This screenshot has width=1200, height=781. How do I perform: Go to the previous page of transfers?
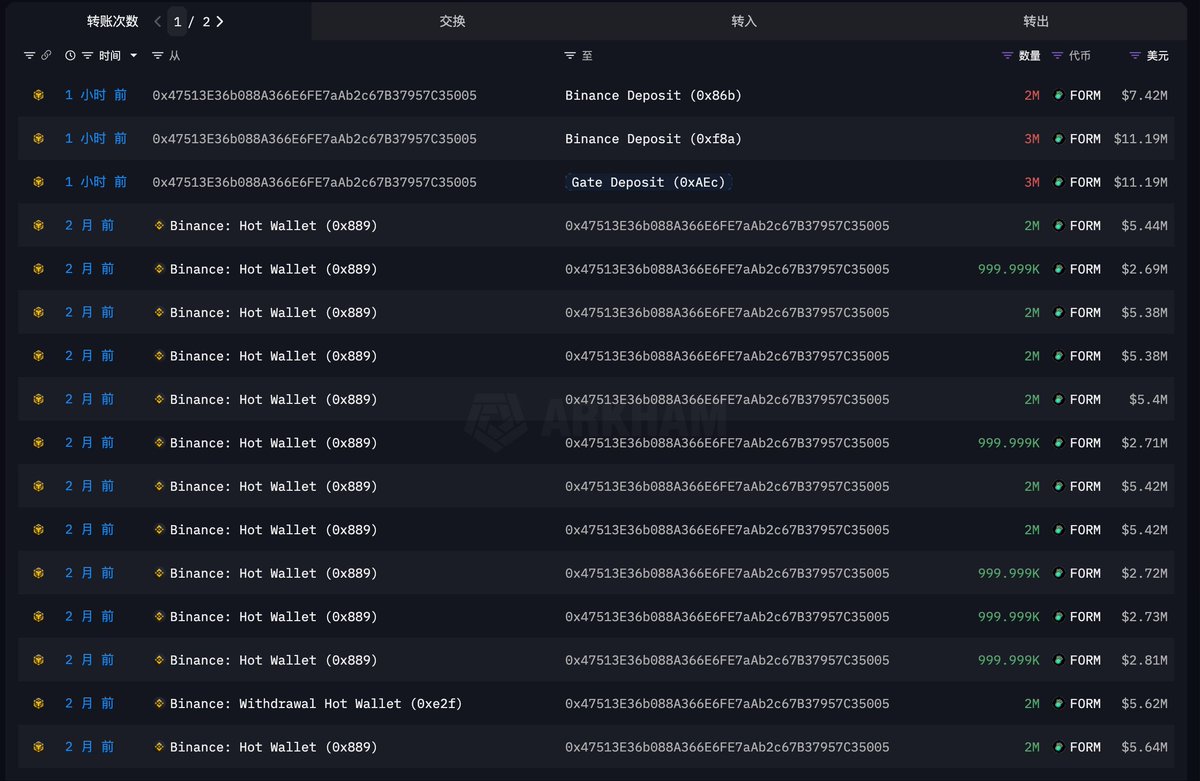click(x=158, y=21)
